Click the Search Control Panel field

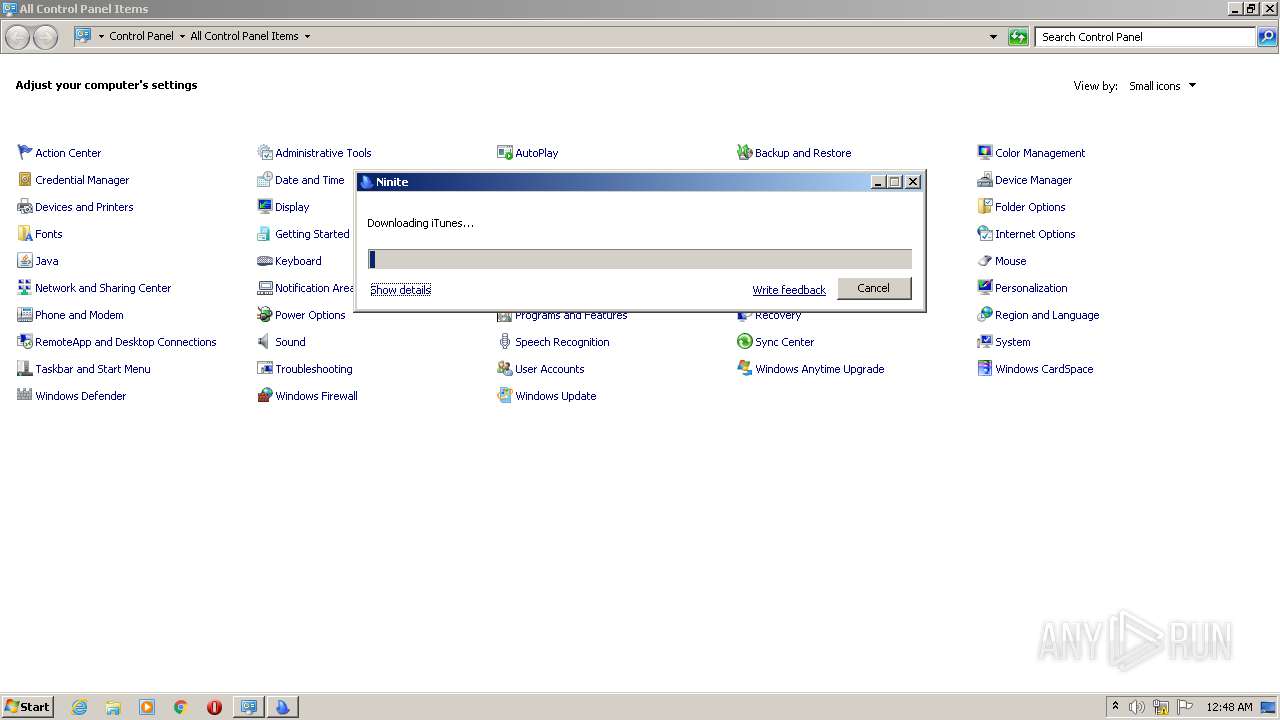(1145, 37)
